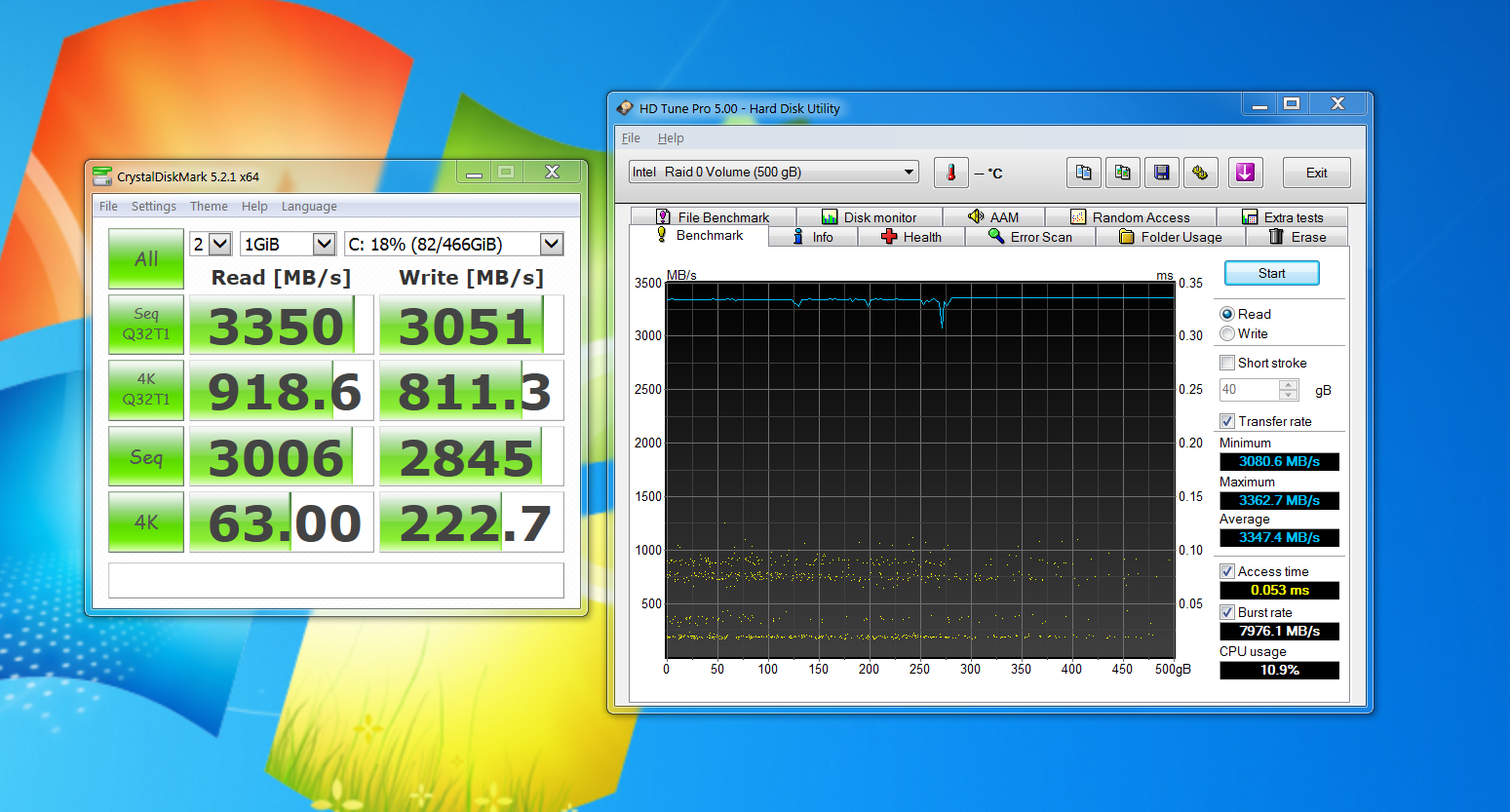Screen dimensions: 1510x812
Task: Open HD Tune File menu
Action: pos(631,138)
